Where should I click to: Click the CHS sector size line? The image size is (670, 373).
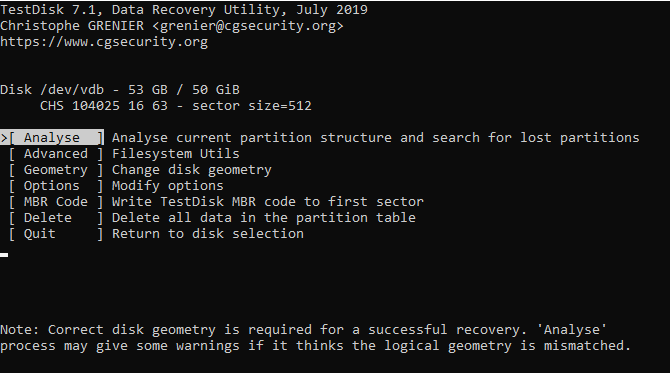tap(176, 106)
